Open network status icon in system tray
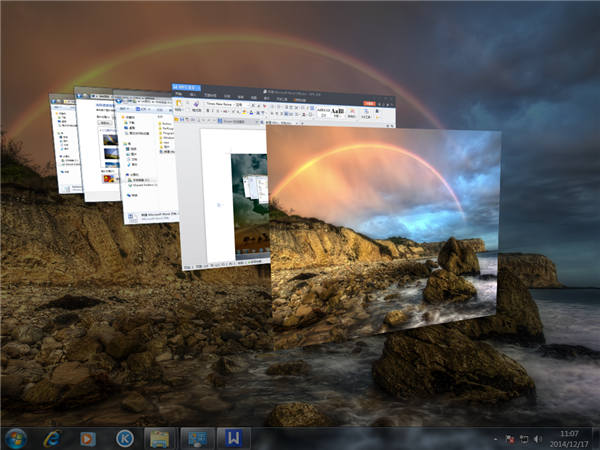600x450 pixels. pyautogui.click(x=523, y=438)
